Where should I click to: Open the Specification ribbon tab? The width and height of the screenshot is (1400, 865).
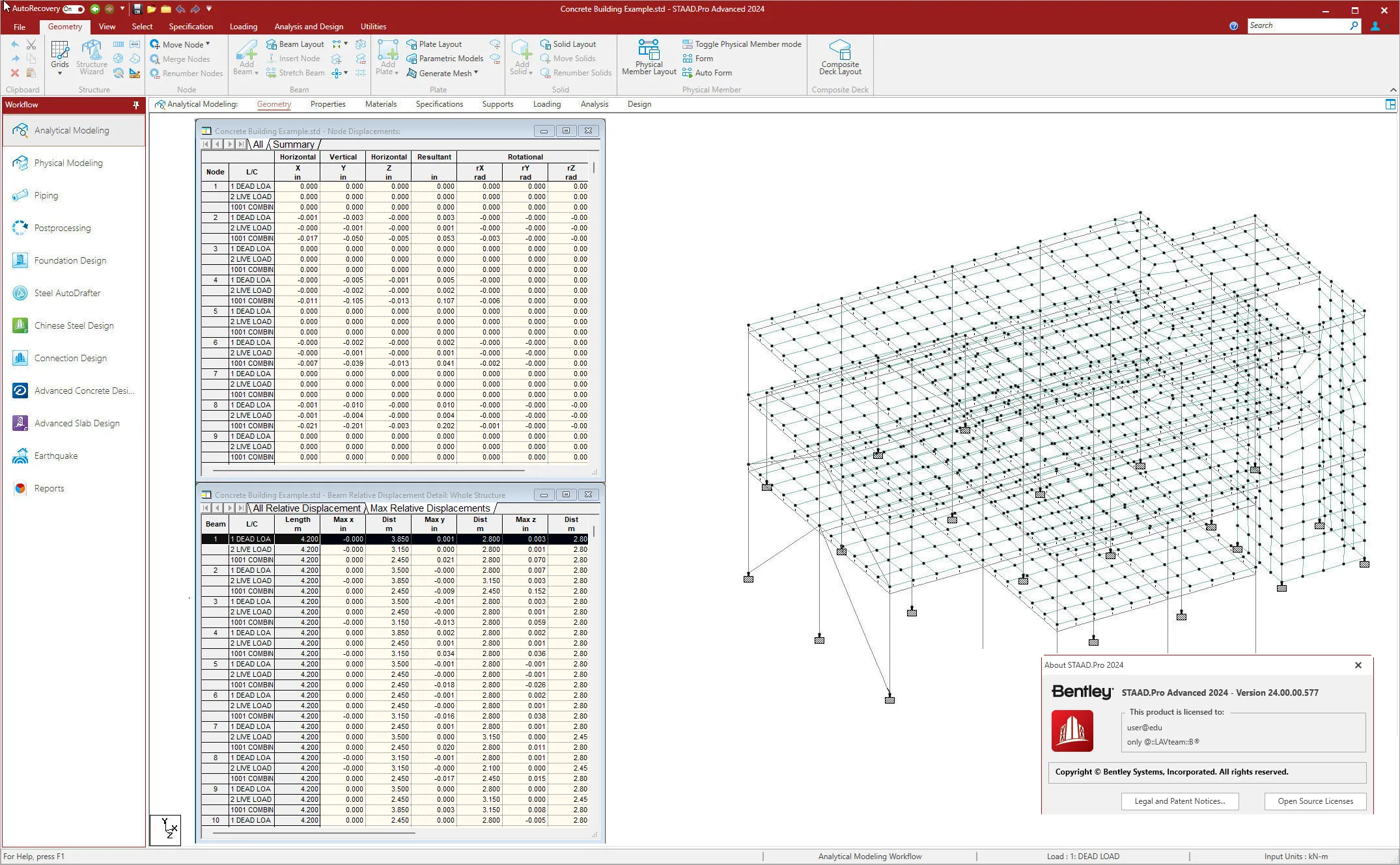[191, 27]
